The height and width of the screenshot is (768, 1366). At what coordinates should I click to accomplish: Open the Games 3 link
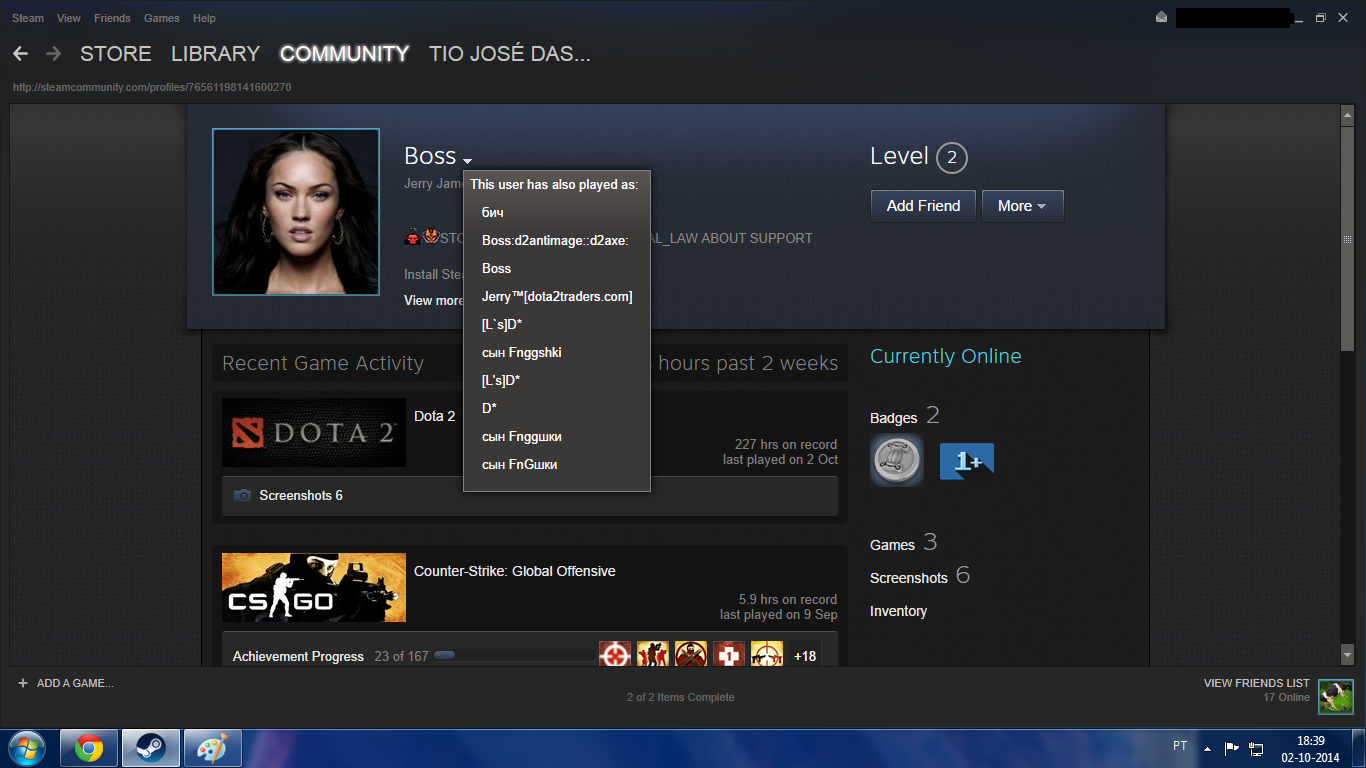click(904, 543)
